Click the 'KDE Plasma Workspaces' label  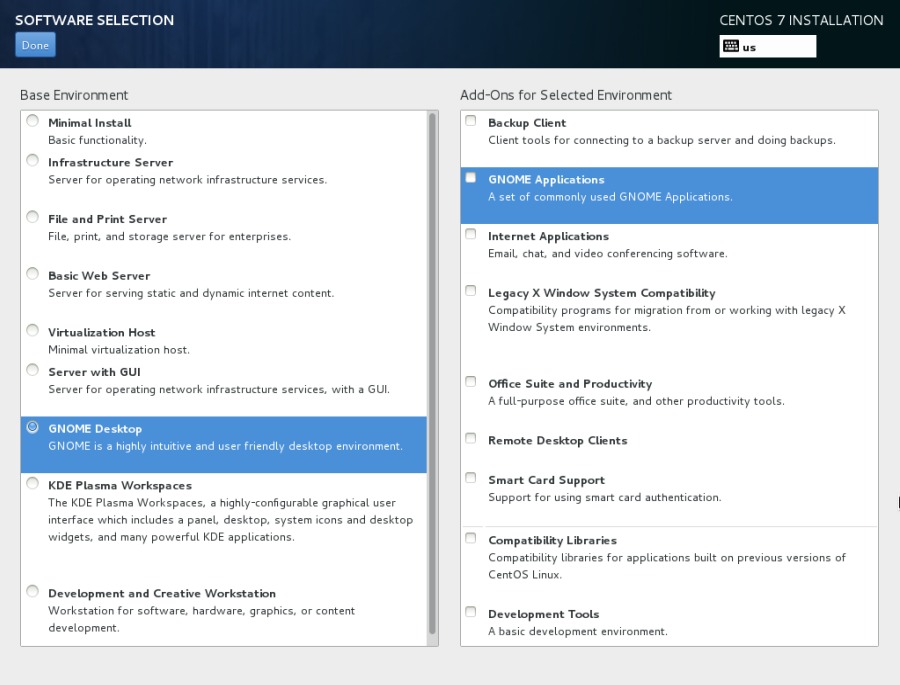[120, 486]
